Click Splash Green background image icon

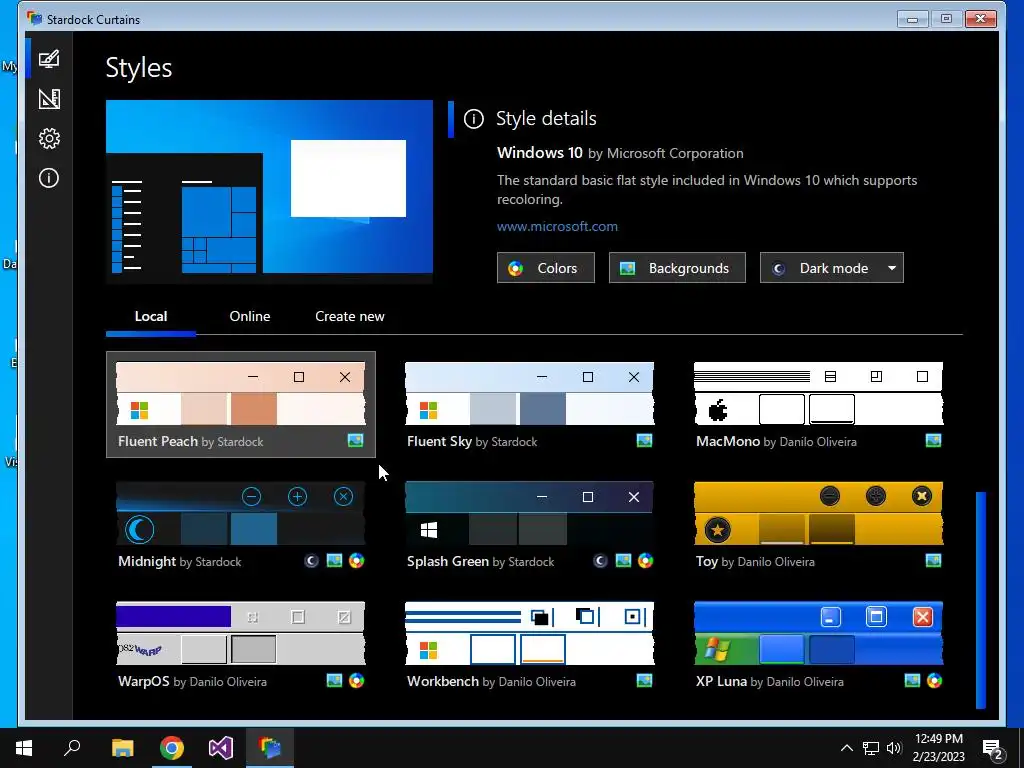click(624, 561)
